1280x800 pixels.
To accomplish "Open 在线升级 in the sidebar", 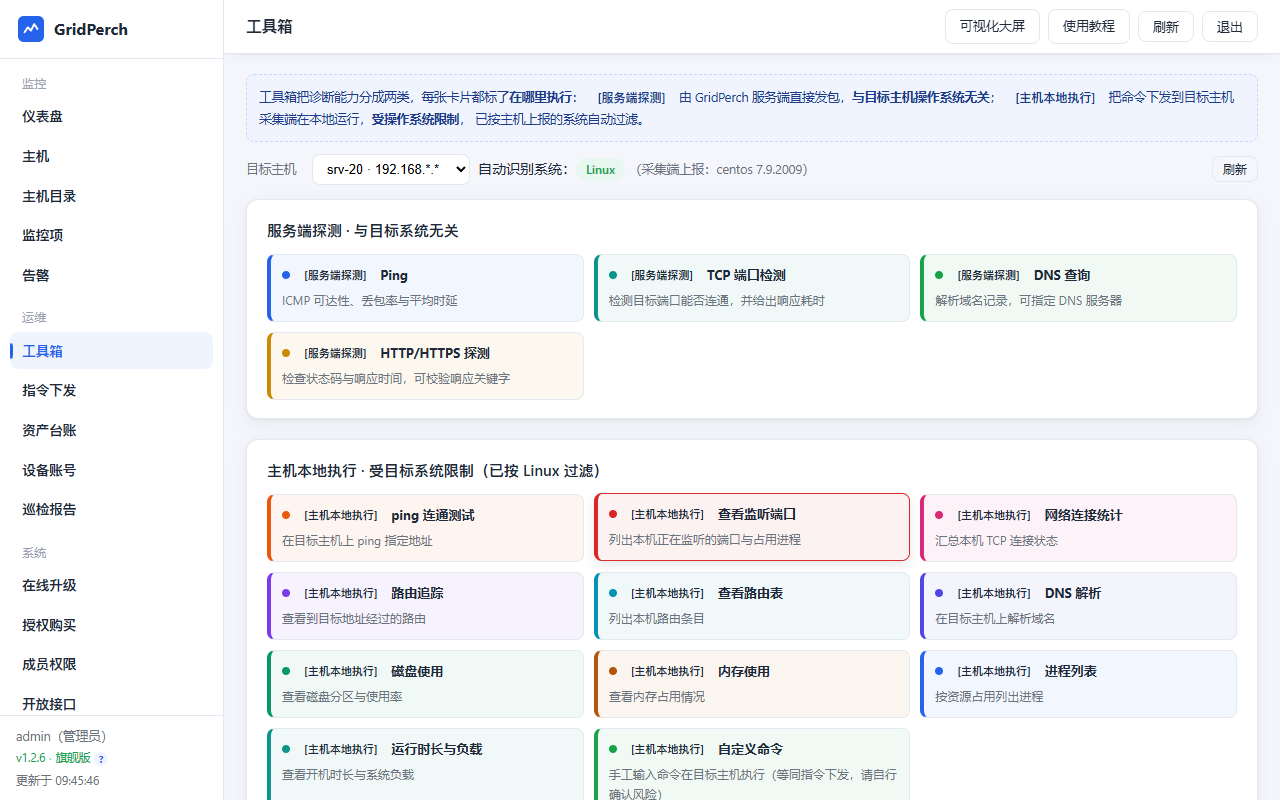I will tap(111, 585).
